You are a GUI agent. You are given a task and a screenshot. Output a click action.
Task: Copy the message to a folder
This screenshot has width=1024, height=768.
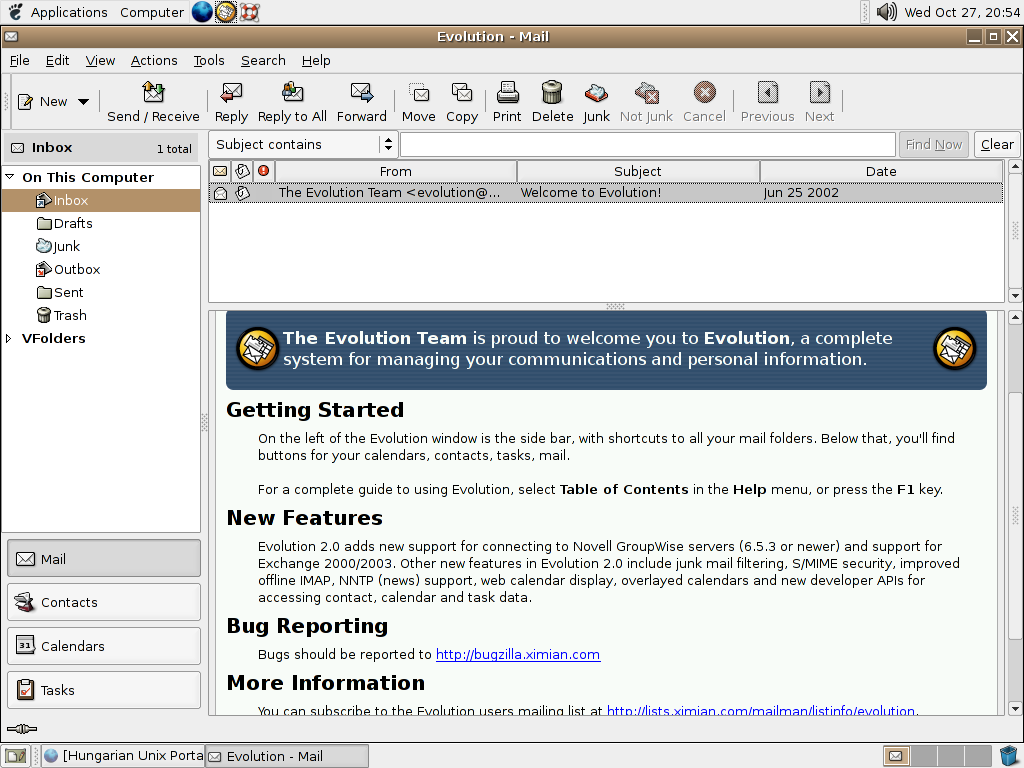coord(462,101)
